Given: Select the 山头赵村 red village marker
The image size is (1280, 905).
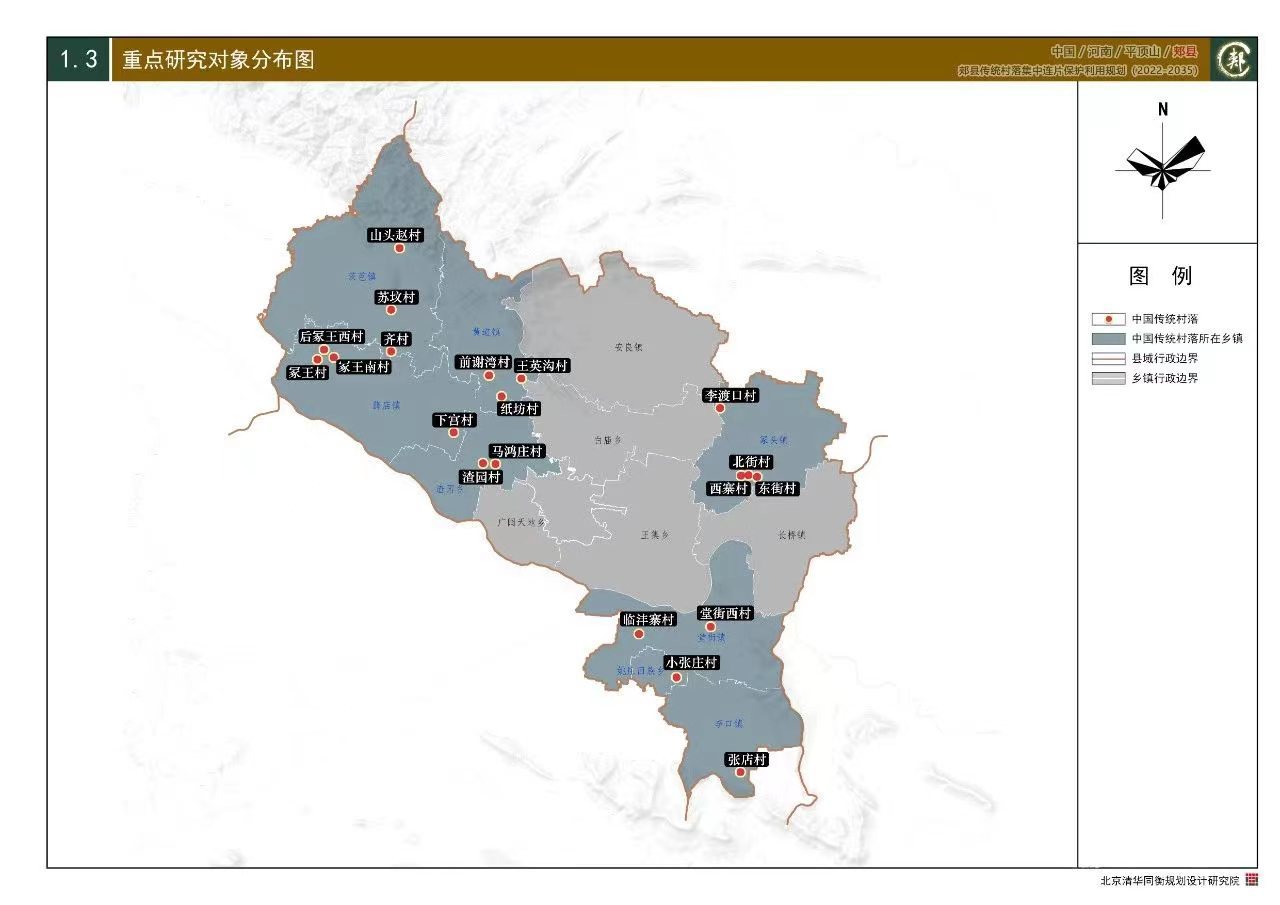Looking at the screenshot, I should pyautogui.click(x=399, y=248).
